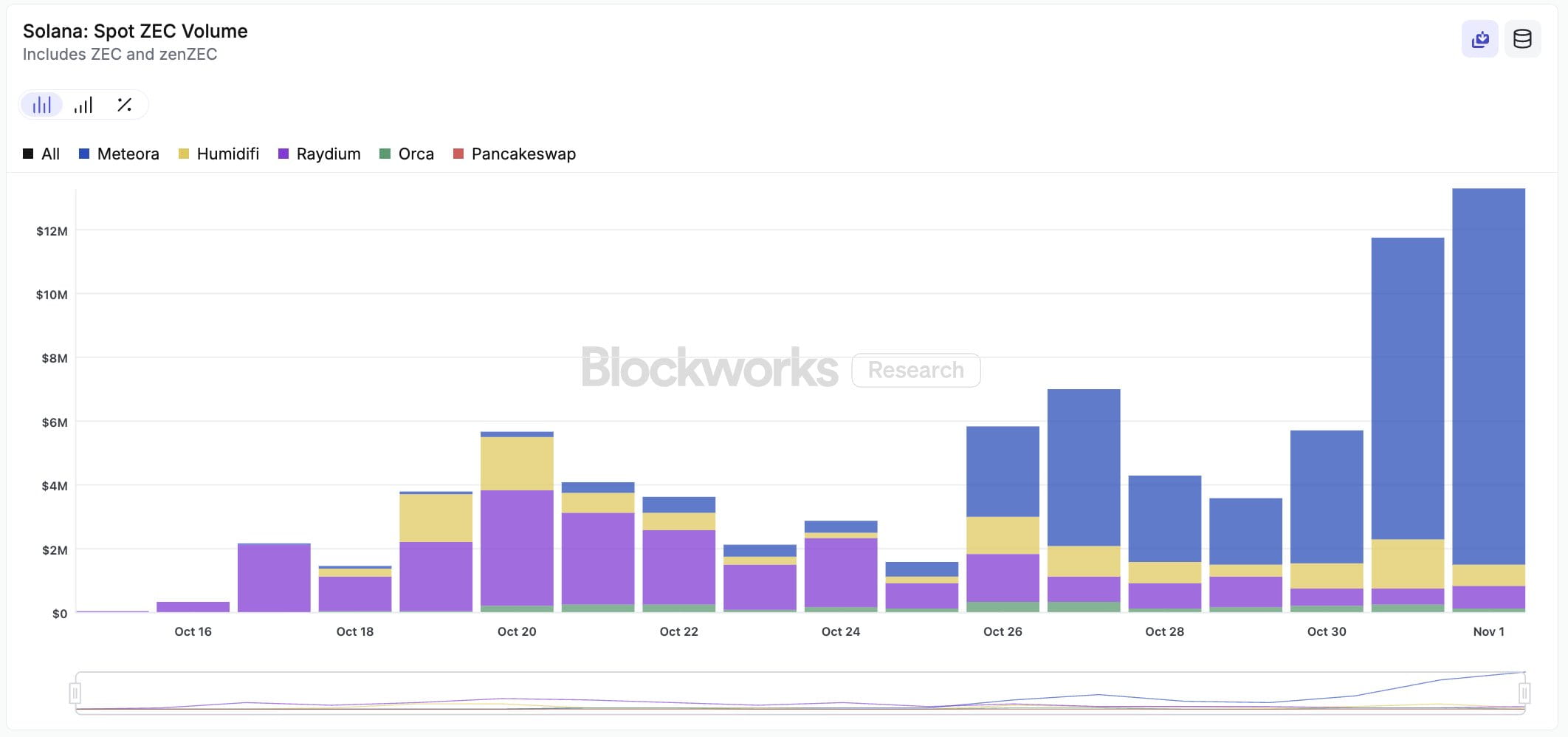
Task: Click the Research watermark label
Action: (x=915, y=370)
